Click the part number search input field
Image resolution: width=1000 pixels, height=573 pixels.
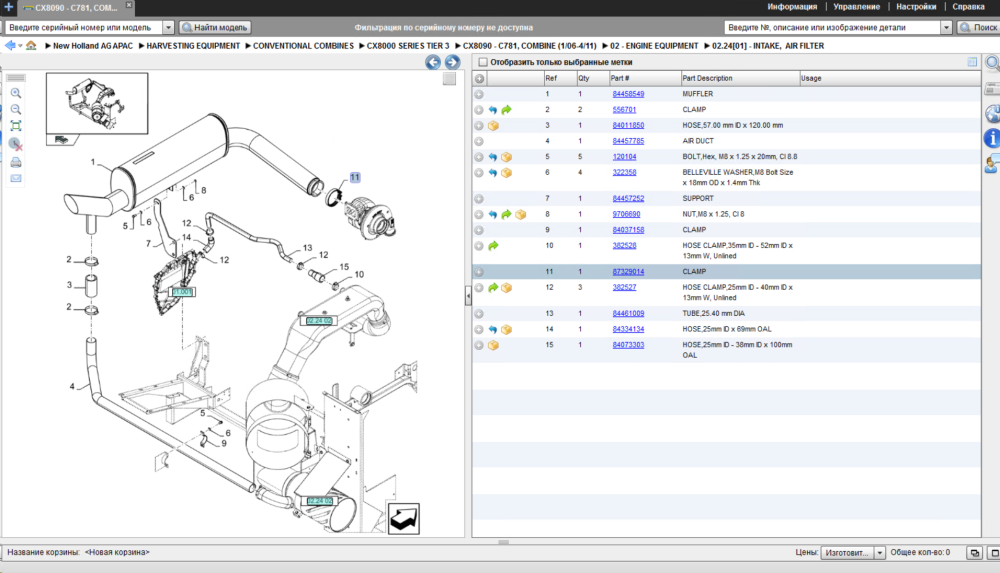pos(832,27)
